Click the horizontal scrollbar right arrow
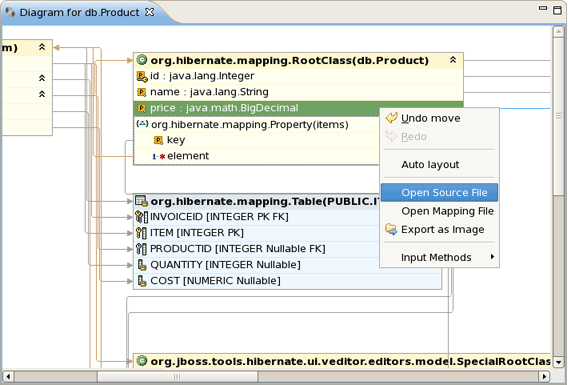568x385 pixels. [544, 377]
